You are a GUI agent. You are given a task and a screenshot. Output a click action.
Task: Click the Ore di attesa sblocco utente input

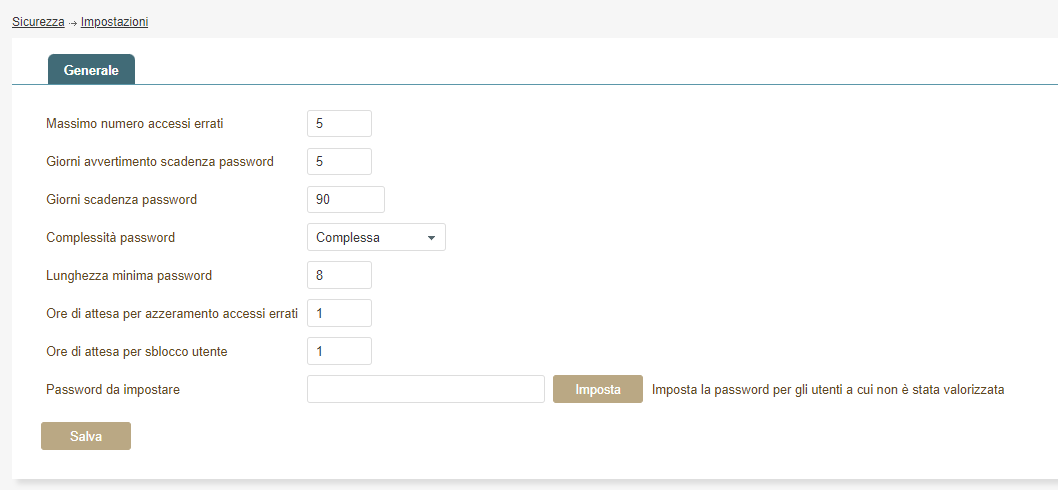[339, 351]
